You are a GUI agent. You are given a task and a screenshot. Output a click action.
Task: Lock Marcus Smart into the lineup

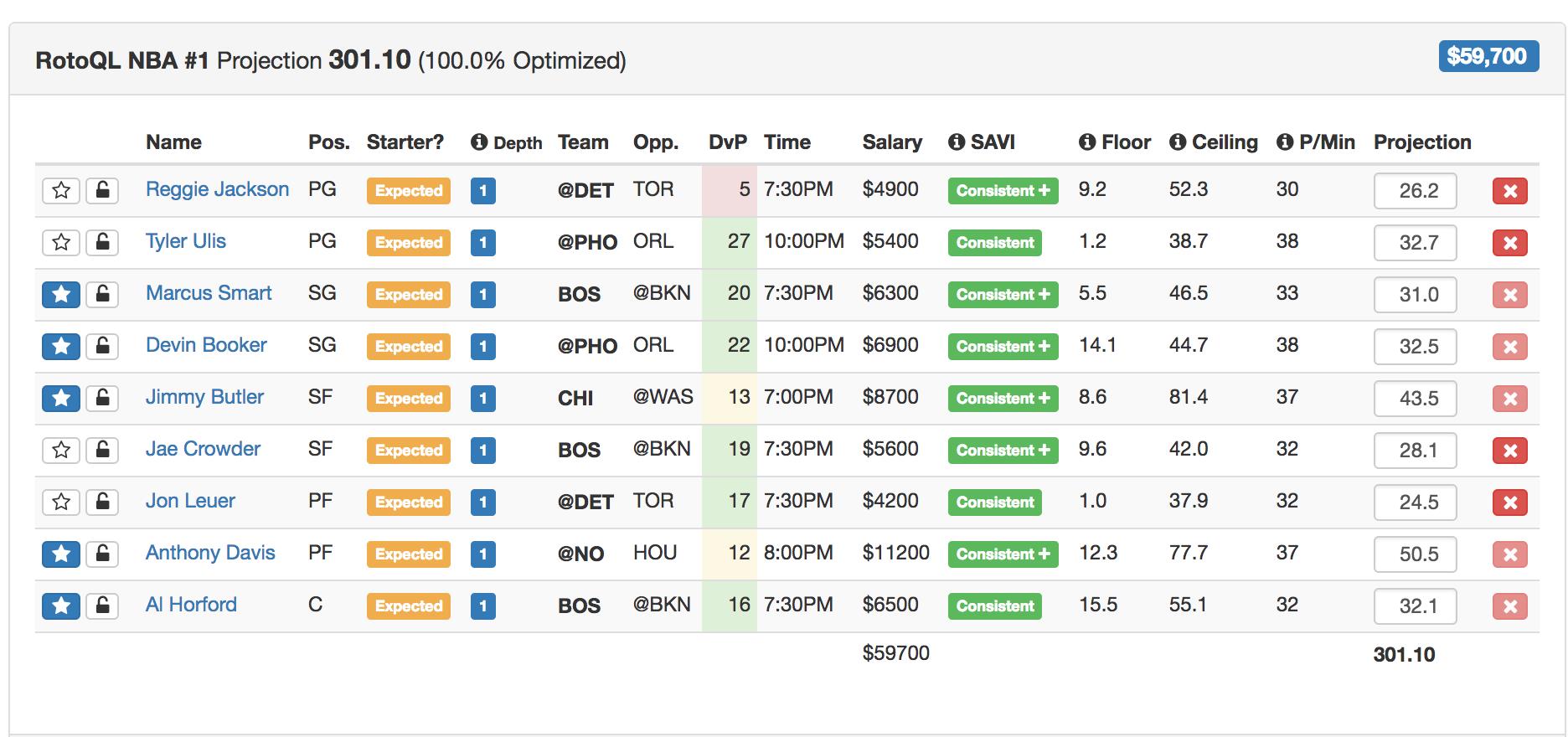[x=102, y=294]
